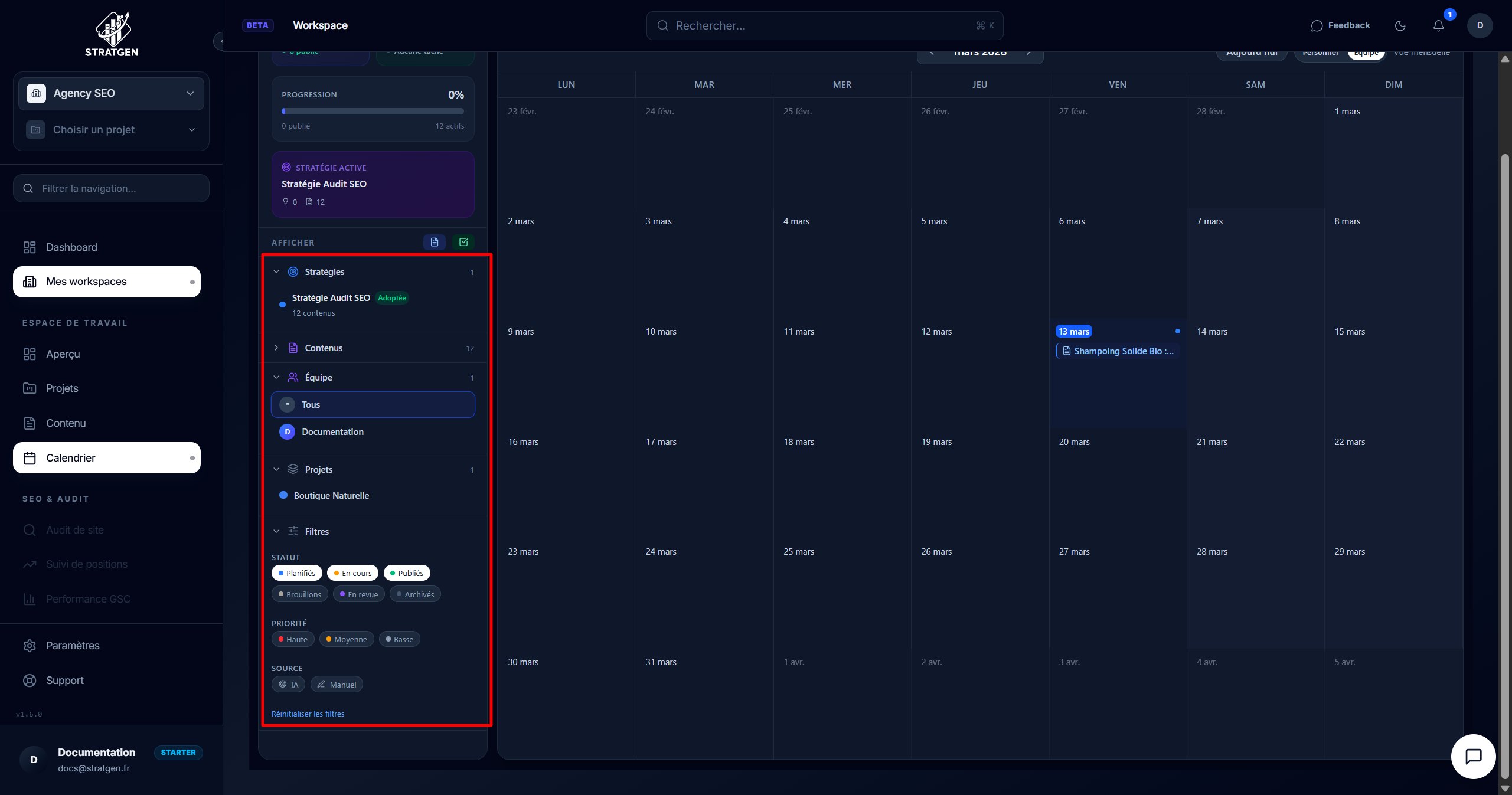Click the Rechercher search field
The width and height of the screenshot is (1512, 795).
pos(824,25)
